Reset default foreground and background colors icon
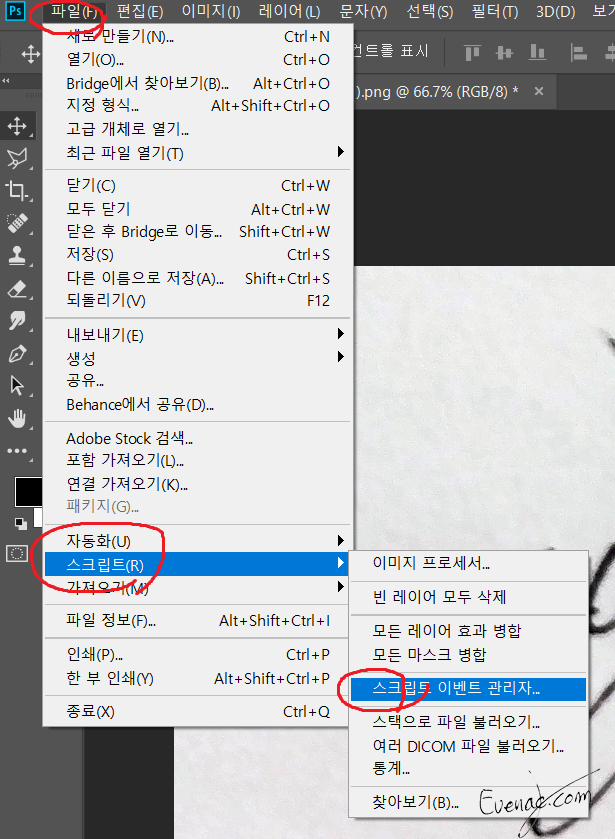This screenshot has height=839, width=615. [x=21, y=523]
